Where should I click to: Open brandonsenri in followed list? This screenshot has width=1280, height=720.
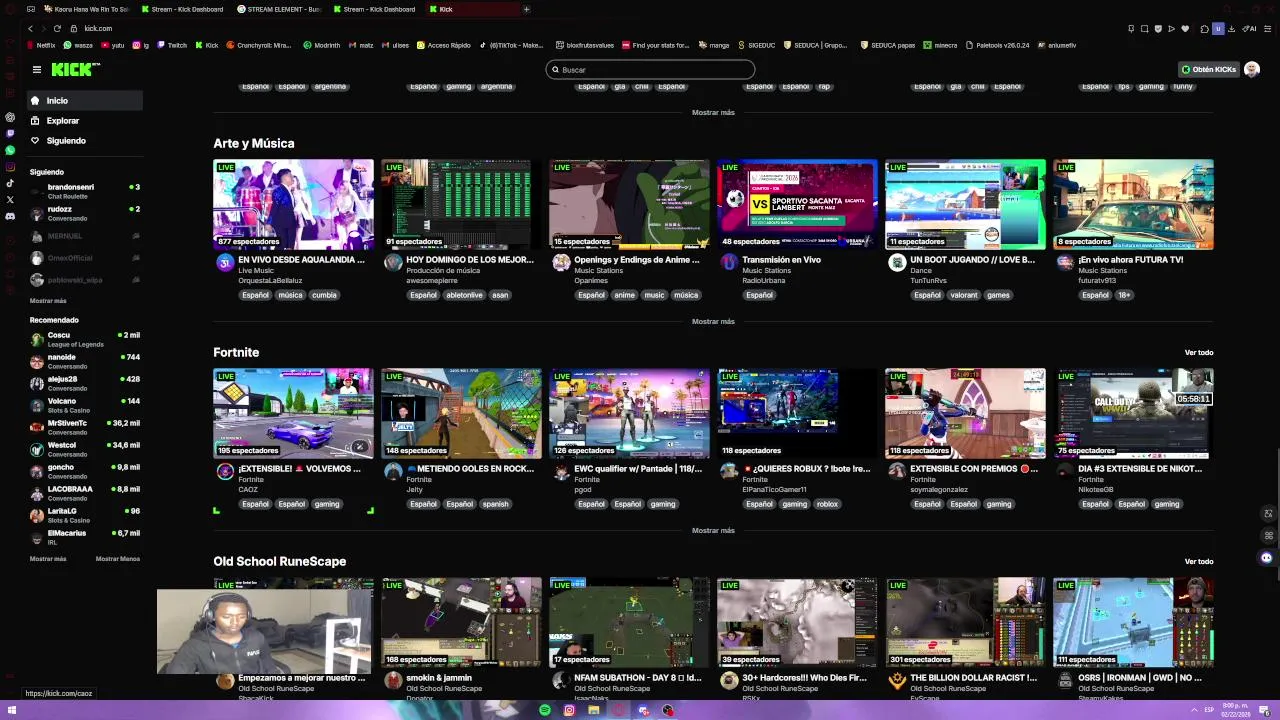point(84,191)
